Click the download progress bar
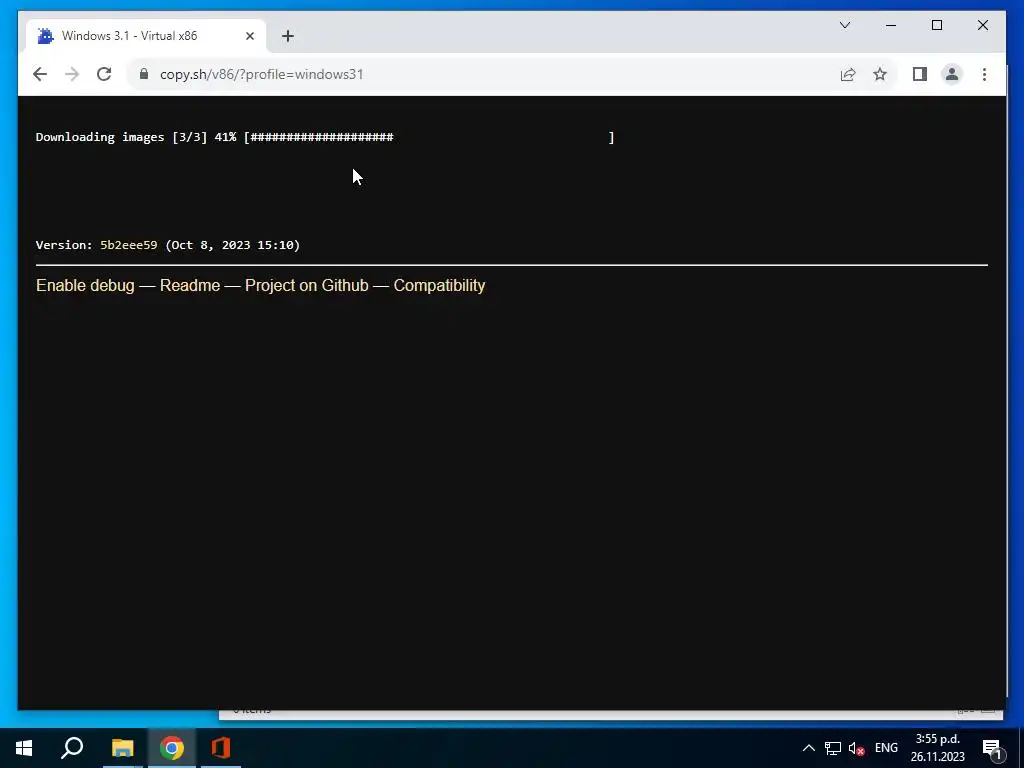 [x=429, y=137]
